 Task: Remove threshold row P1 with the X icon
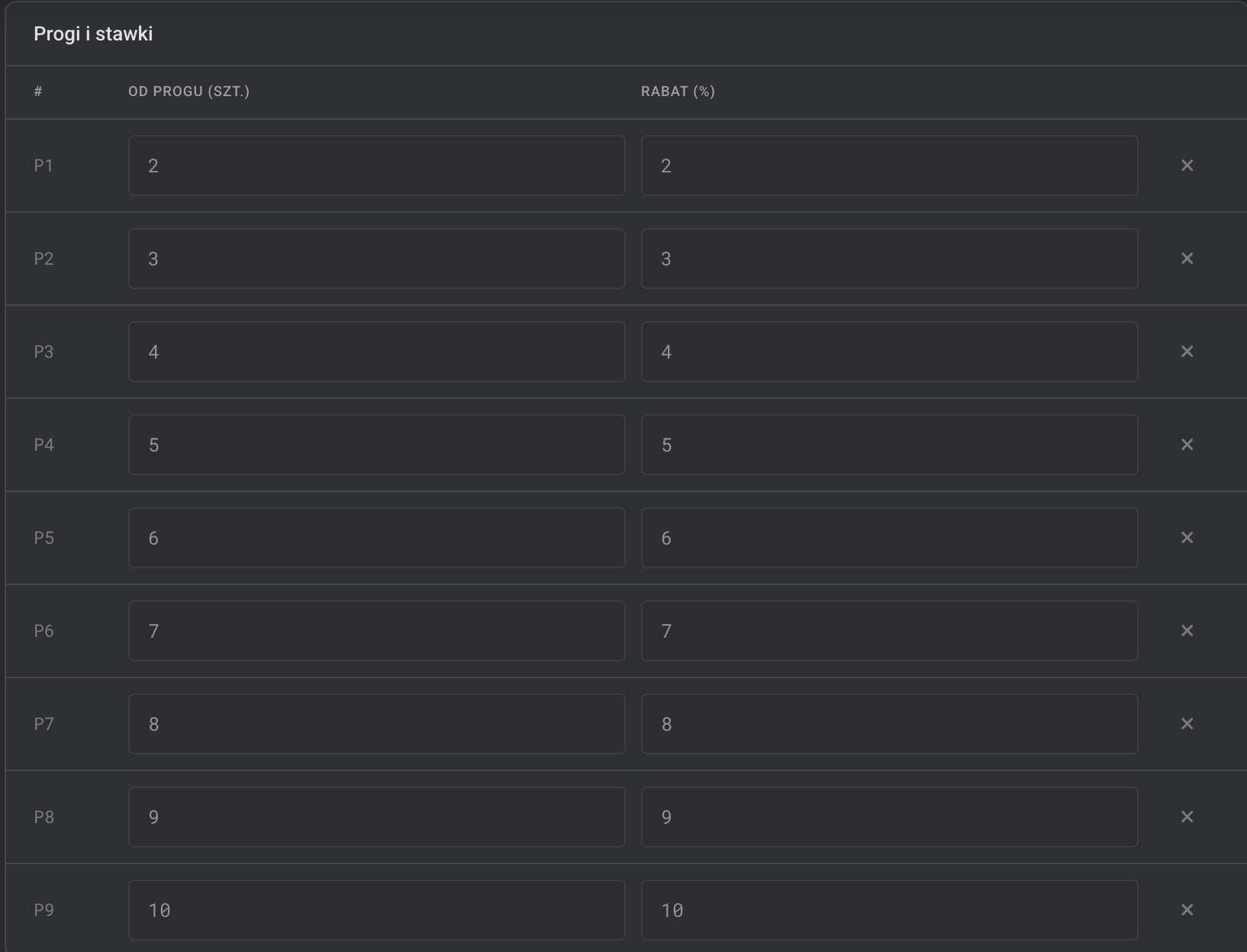(1187, 166)
